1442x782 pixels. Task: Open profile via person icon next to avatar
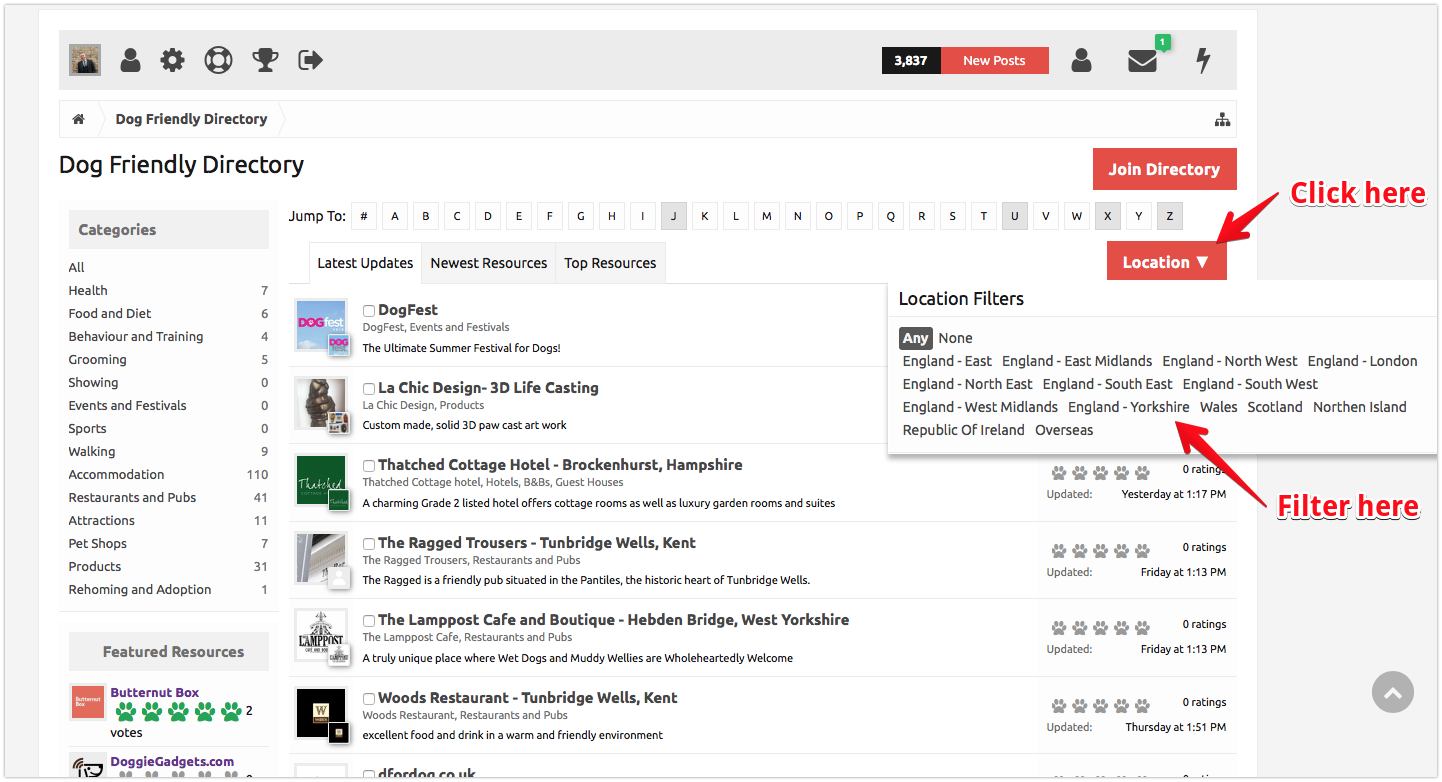[131, 60]
